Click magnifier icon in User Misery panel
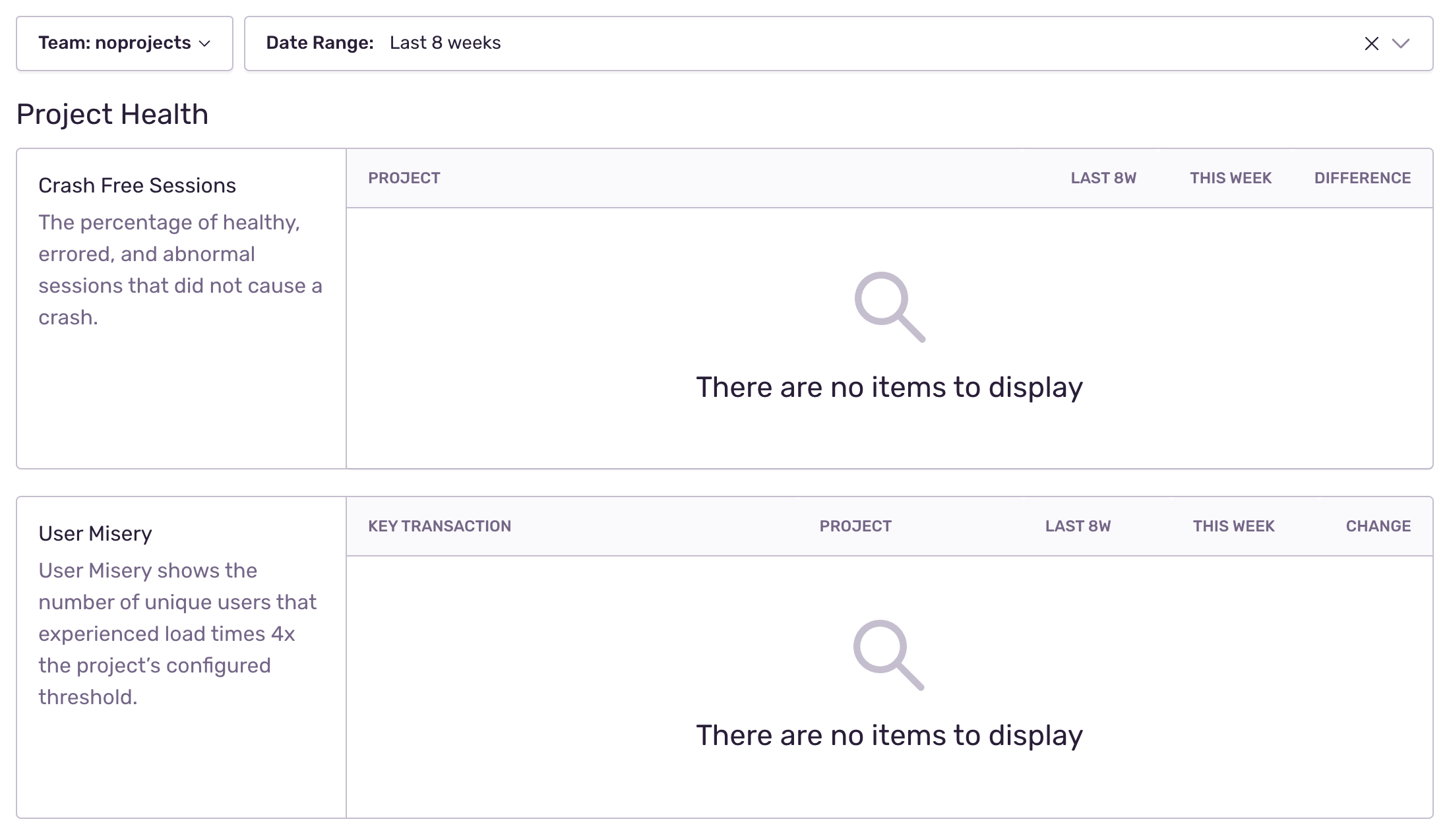This screenshot has height=840, width=1447. point(888,655)
